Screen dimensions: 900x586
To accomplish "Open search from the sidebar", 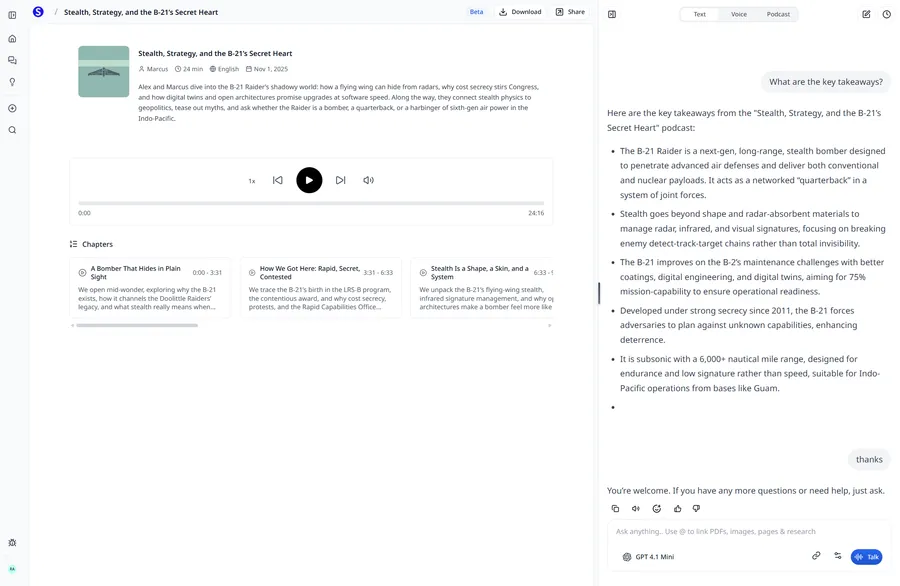I will [12, 130].
